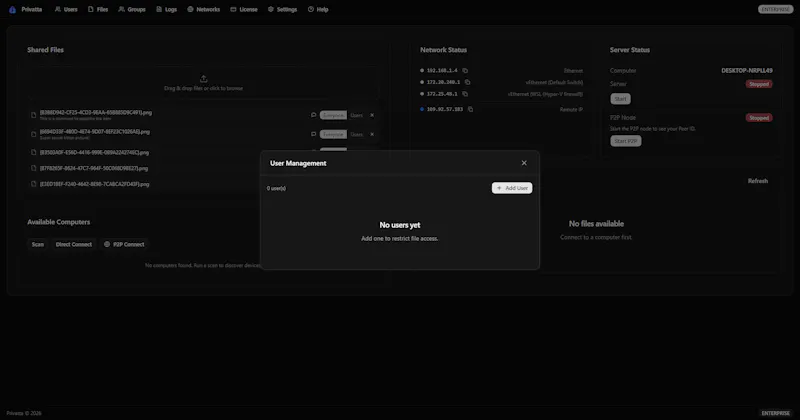Click the Shared Files heading

[x=45, y=50]
